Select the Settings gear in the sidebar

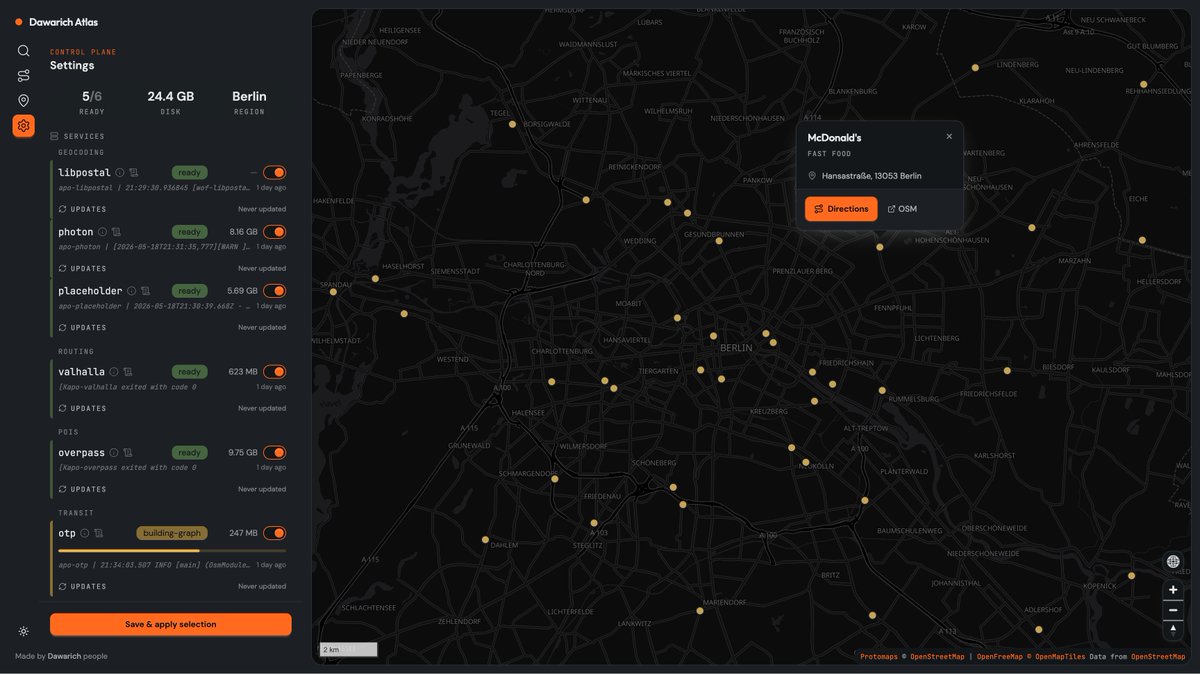pos(23,126)
